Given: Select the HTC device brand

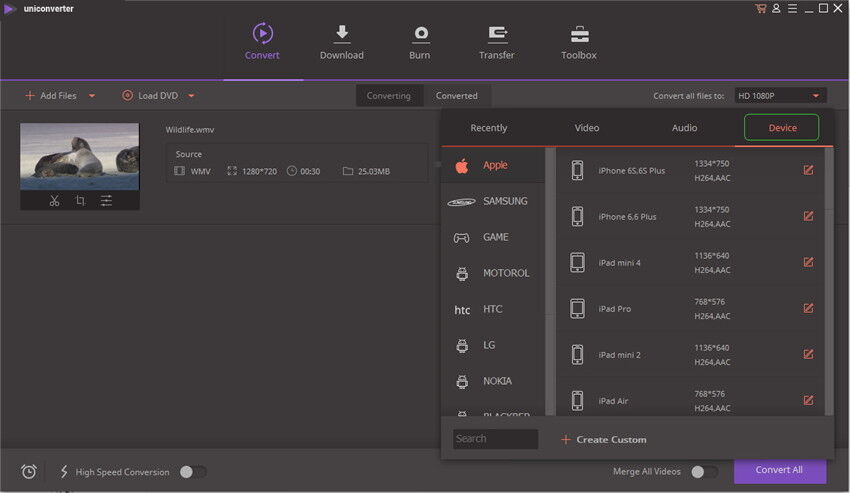Looking at the screenshot, I should tap(493, 309).
